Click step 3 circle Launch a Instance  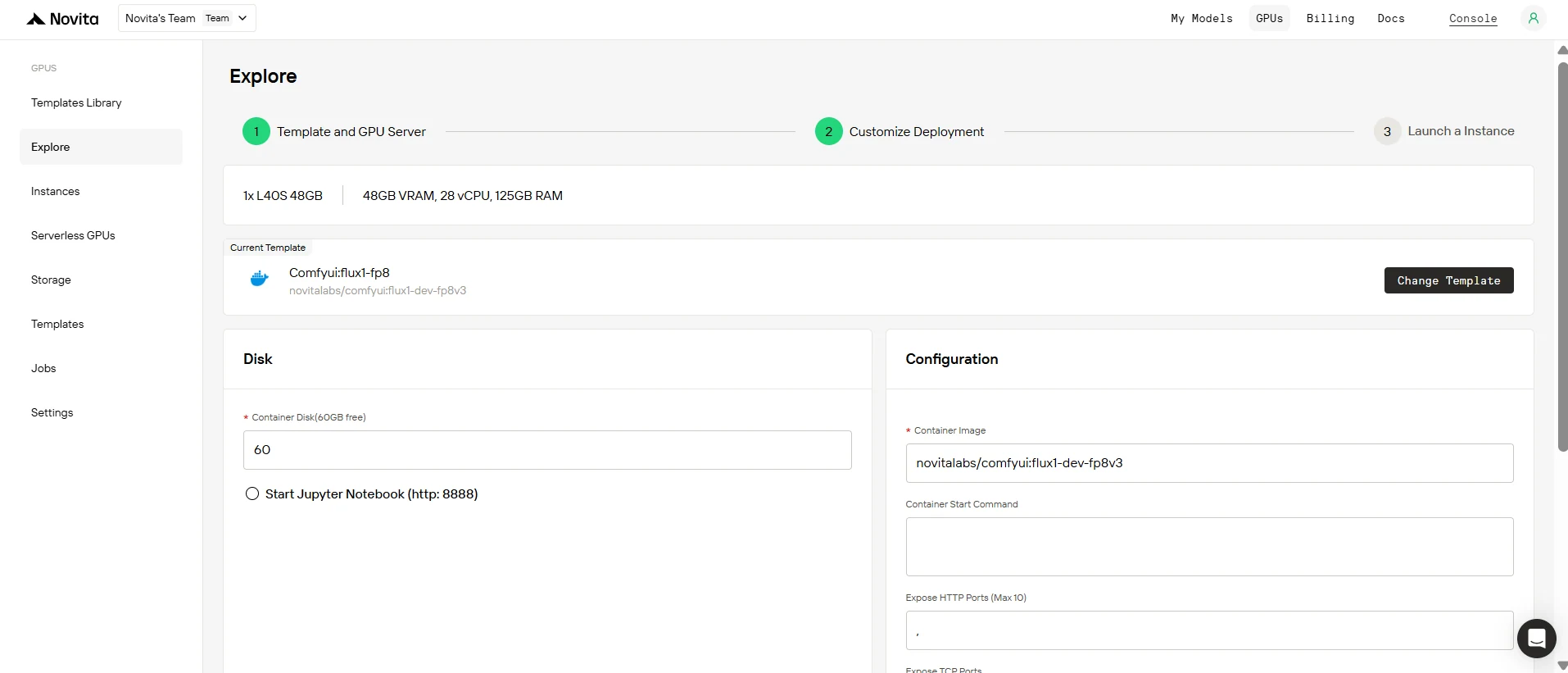click(1387, 131)
